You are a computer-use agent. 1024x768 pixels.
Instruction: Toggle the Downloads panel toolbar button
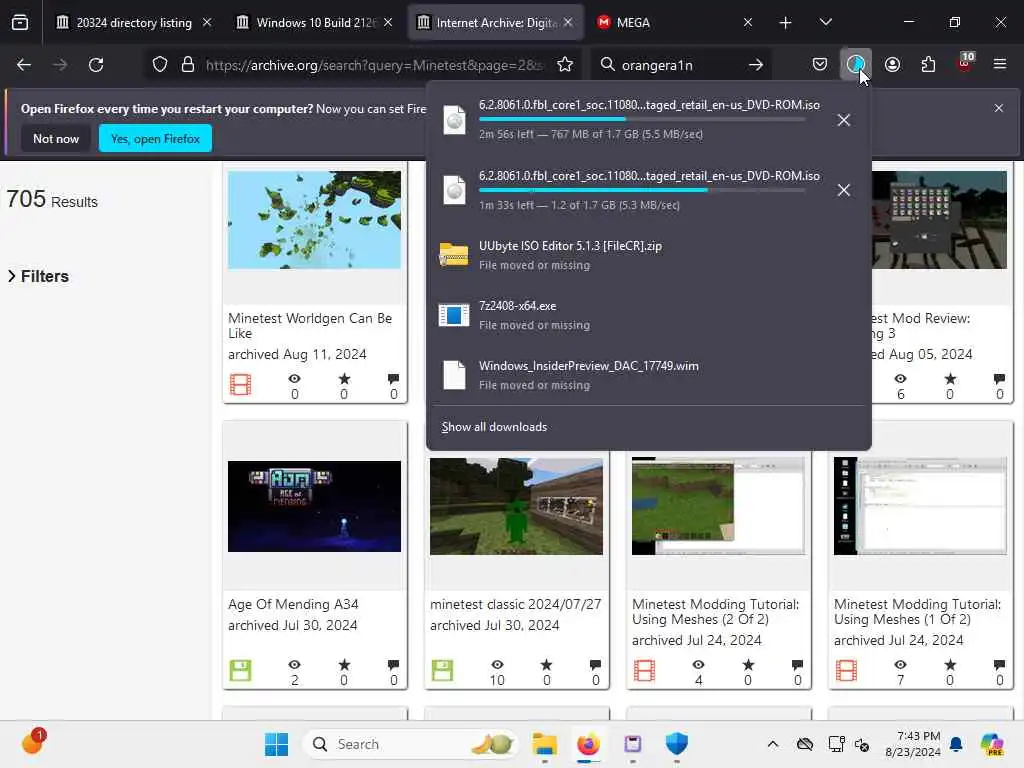856,65
